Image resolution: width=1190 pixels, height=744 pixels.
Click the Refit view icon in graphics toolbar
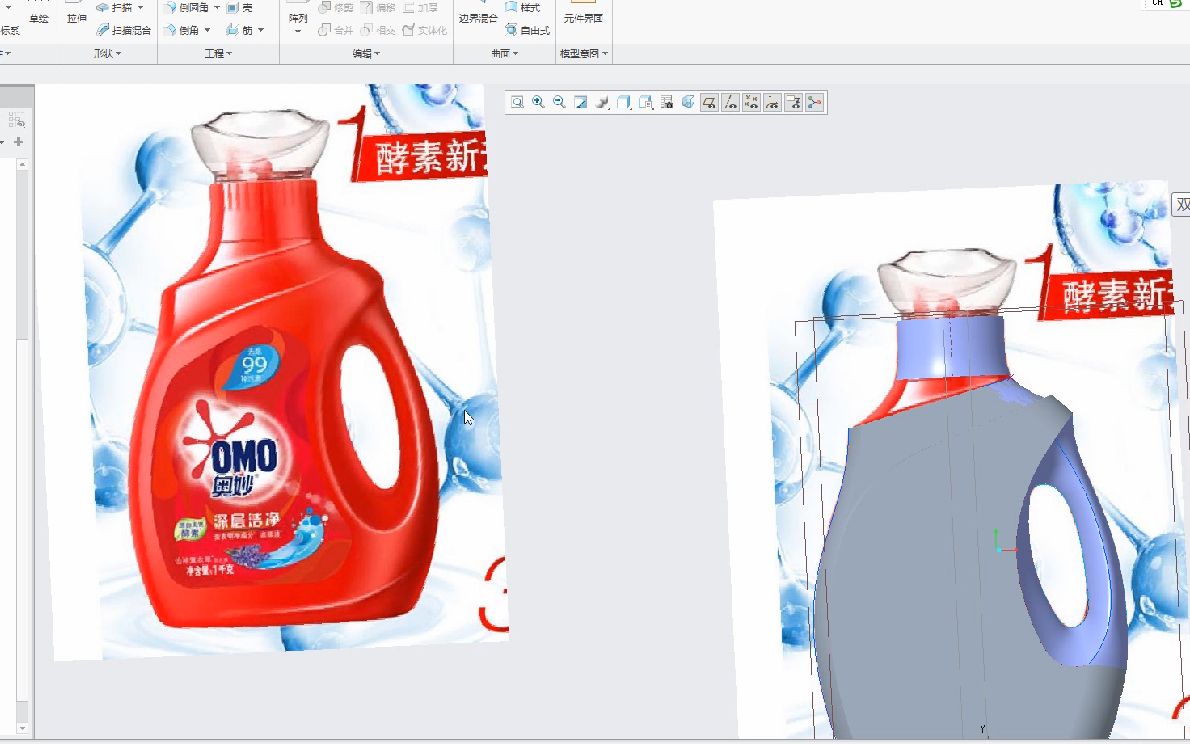coord(517,102)
